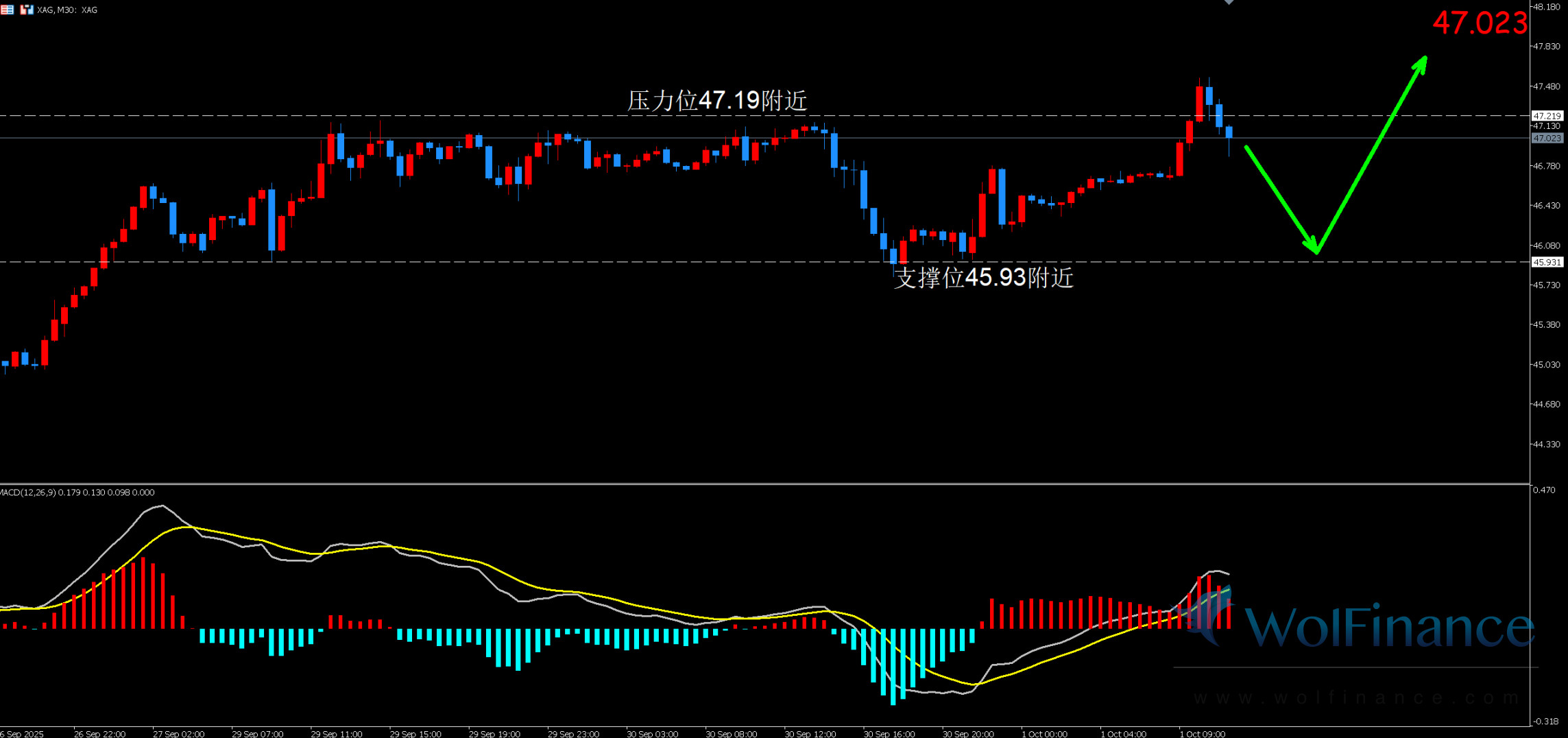Image resolution: width=1568 pixels, height=738 pixels.
Task: Open the Depth of Market icon
Action: 7,10
